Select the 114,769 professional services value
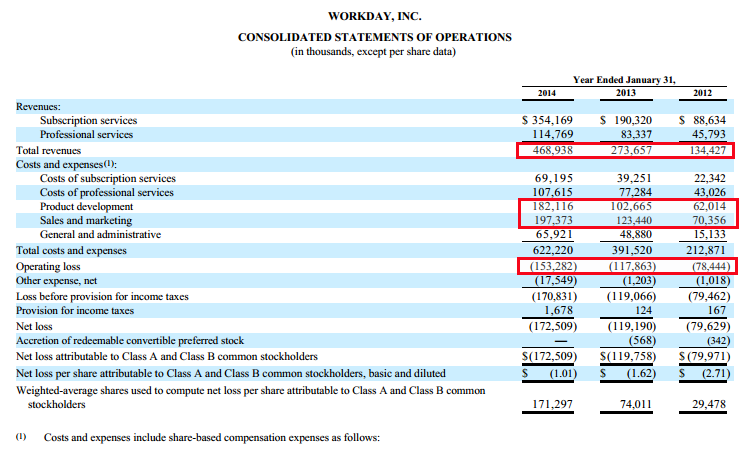This screenshot has height=455, width=751. pos(553,134)
